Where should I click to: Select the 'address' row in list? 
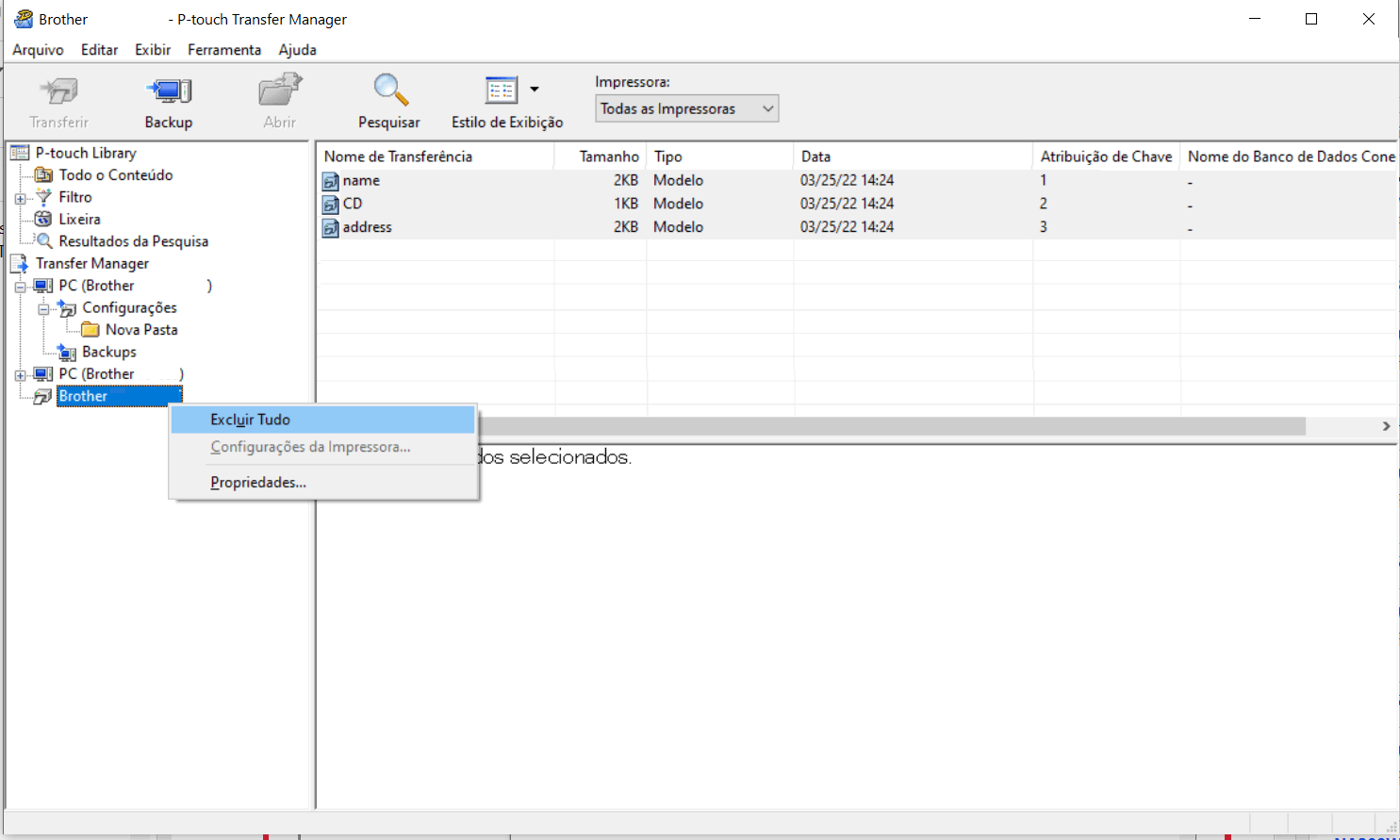click(x=856, y=227)
